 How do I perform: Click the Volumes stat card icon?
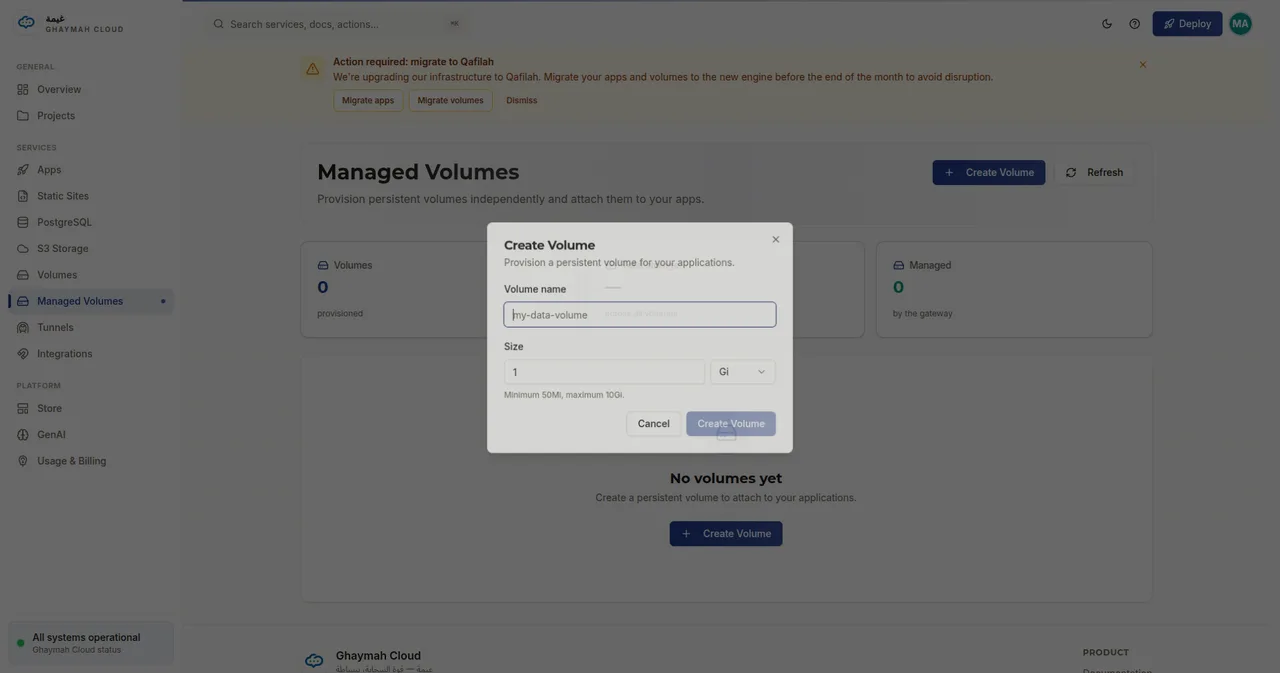tap(323, 265)
